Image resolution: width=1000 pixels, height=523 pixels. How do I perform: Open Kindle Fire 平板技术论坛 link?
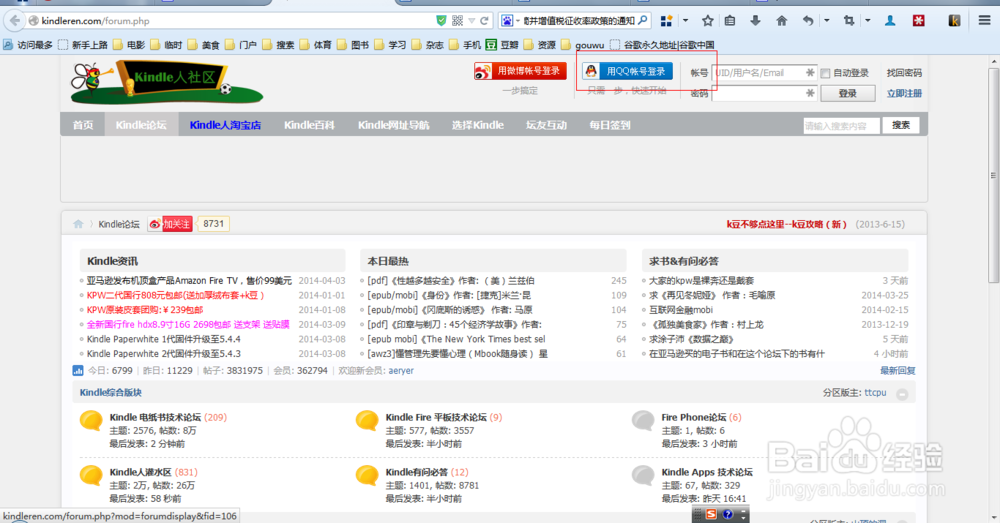pos(436,417)
